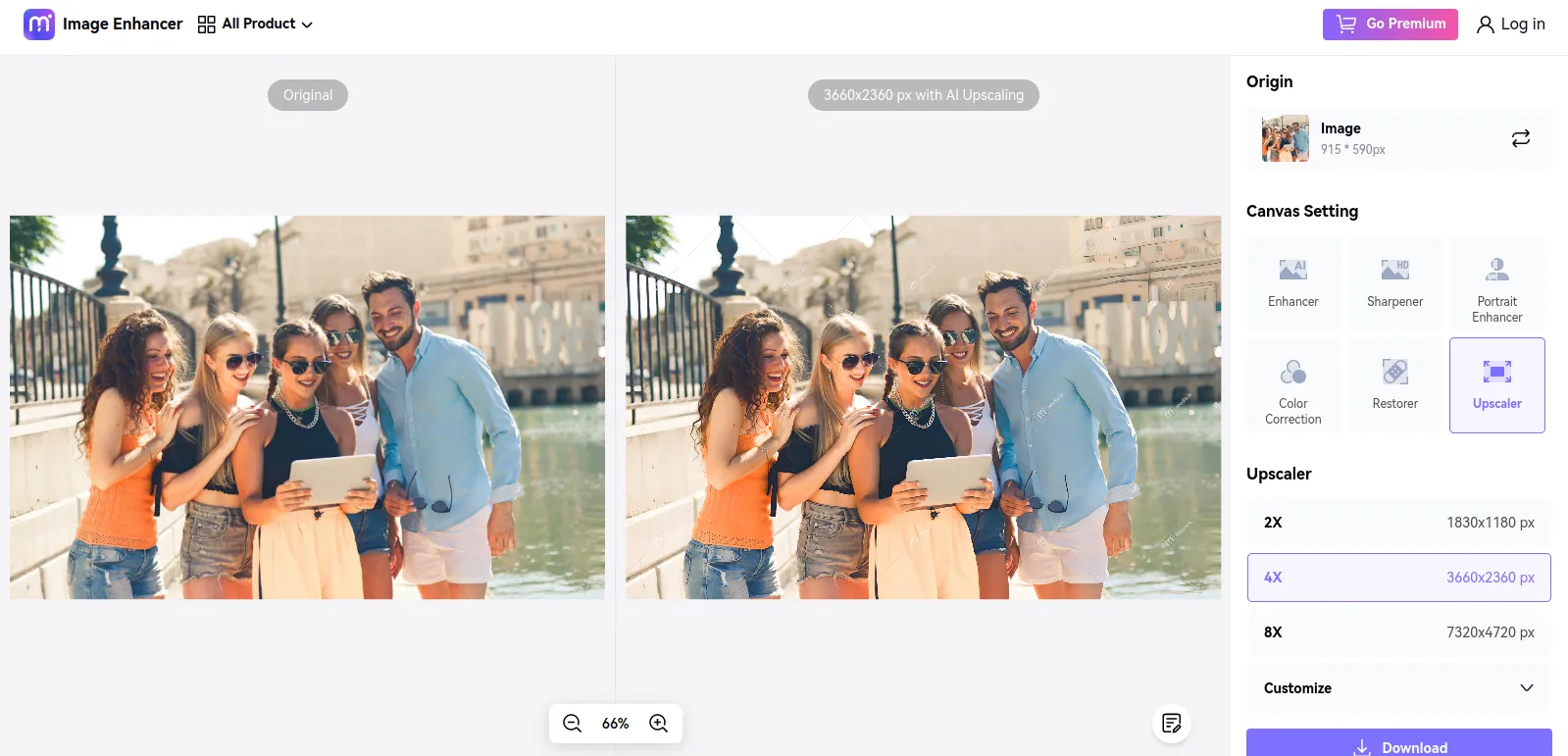This screenshot has width=1568, height=756.
Task: Expand the Customize section
Action: [1399, 688]
